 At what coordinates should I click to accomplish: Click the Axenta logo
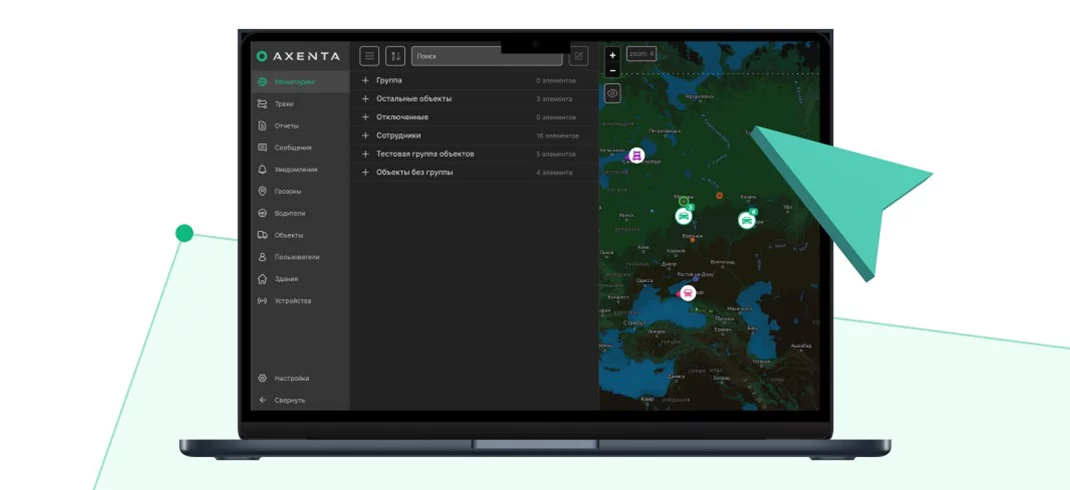[298, 56]
